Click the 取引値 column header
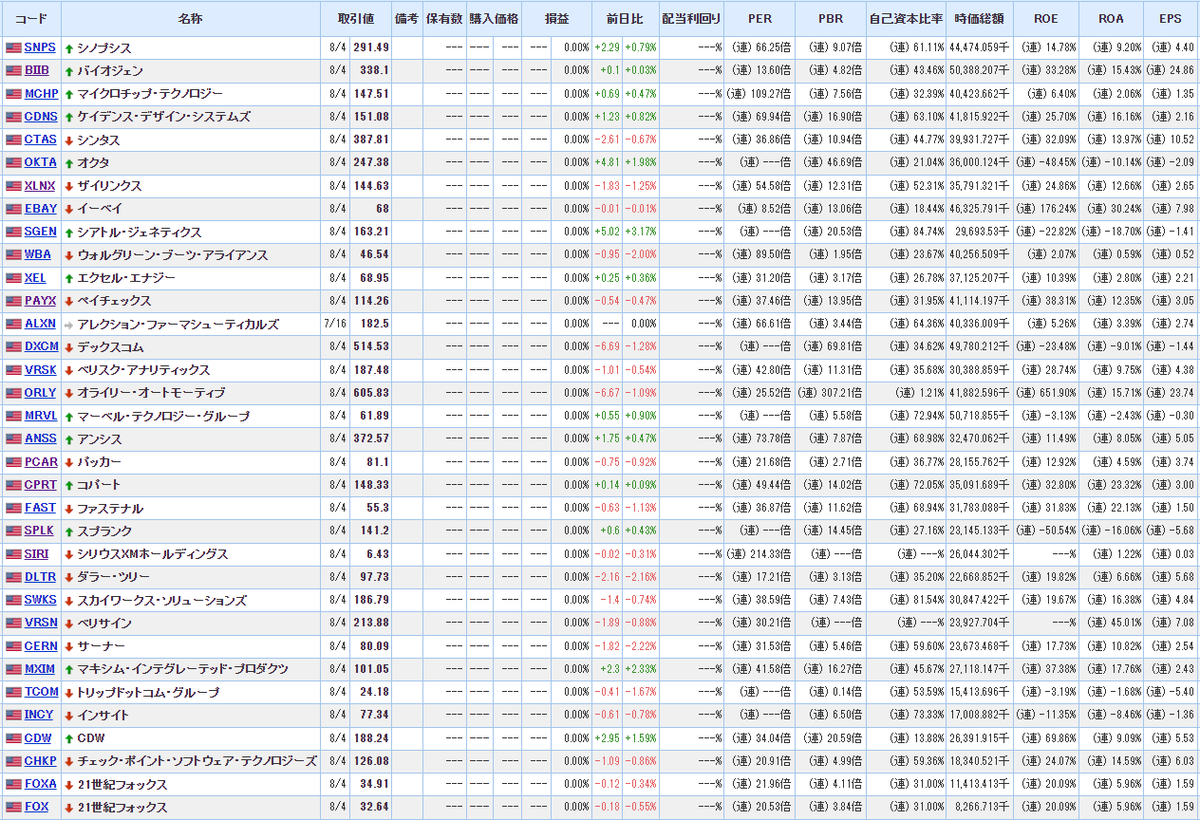Viewport: 1200px width, 820px height. point(356,19)
